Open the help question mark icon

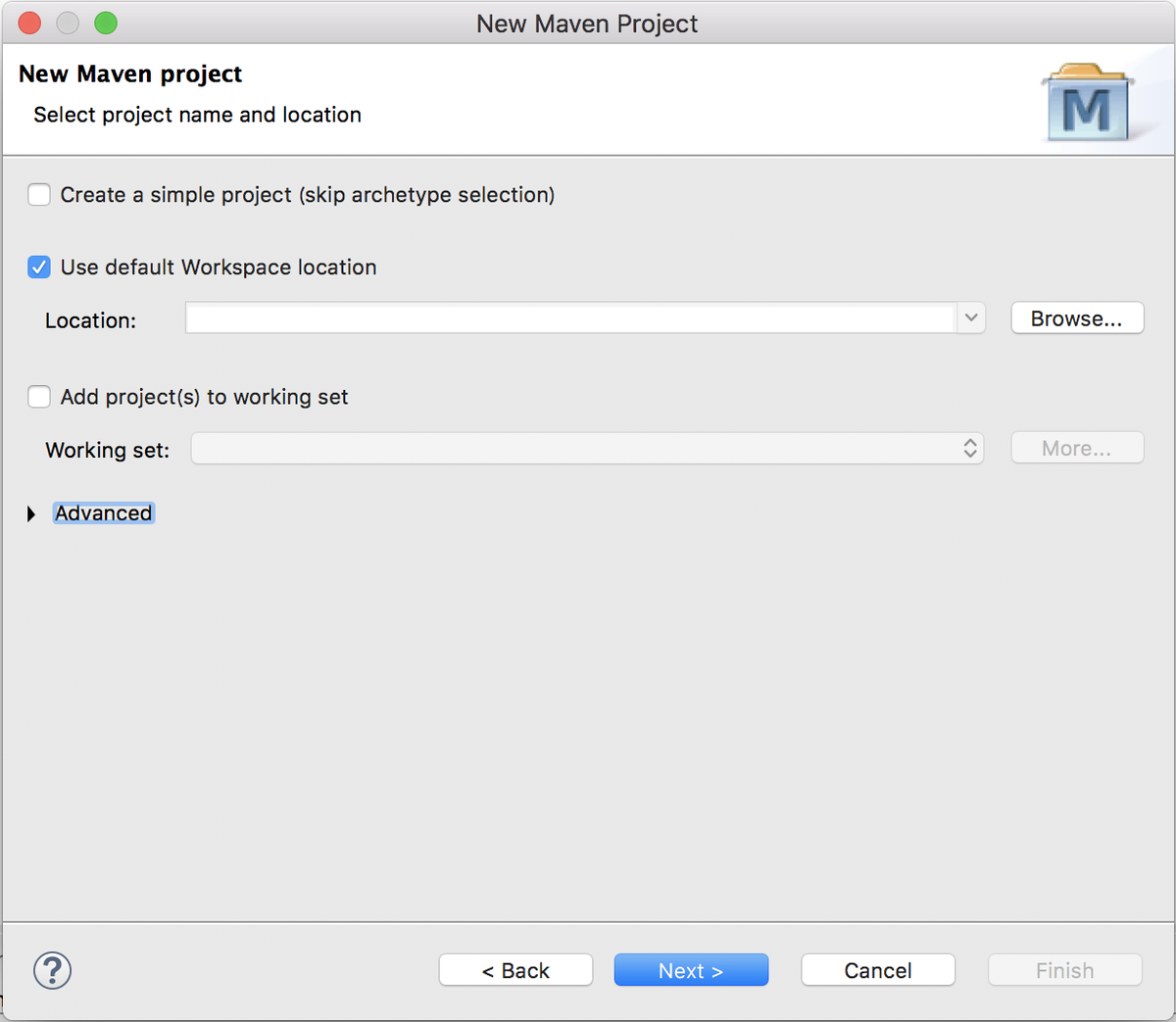coord(52,970)
